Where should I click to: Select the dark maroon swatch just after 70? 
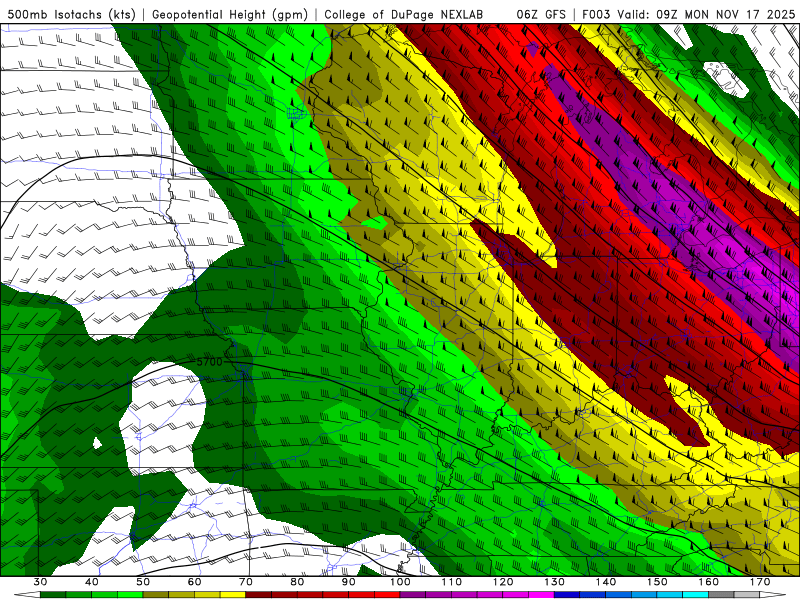click(259, 594)
